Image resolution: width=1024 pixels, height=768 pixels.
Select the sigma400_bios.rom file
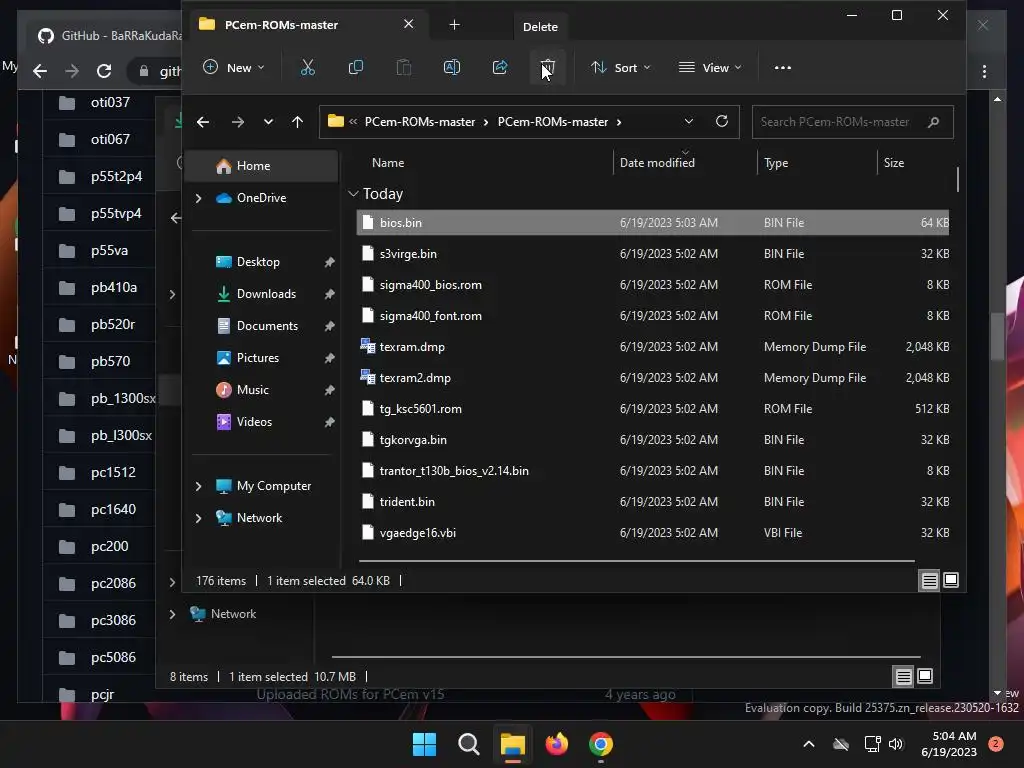(x=652, y=285)
